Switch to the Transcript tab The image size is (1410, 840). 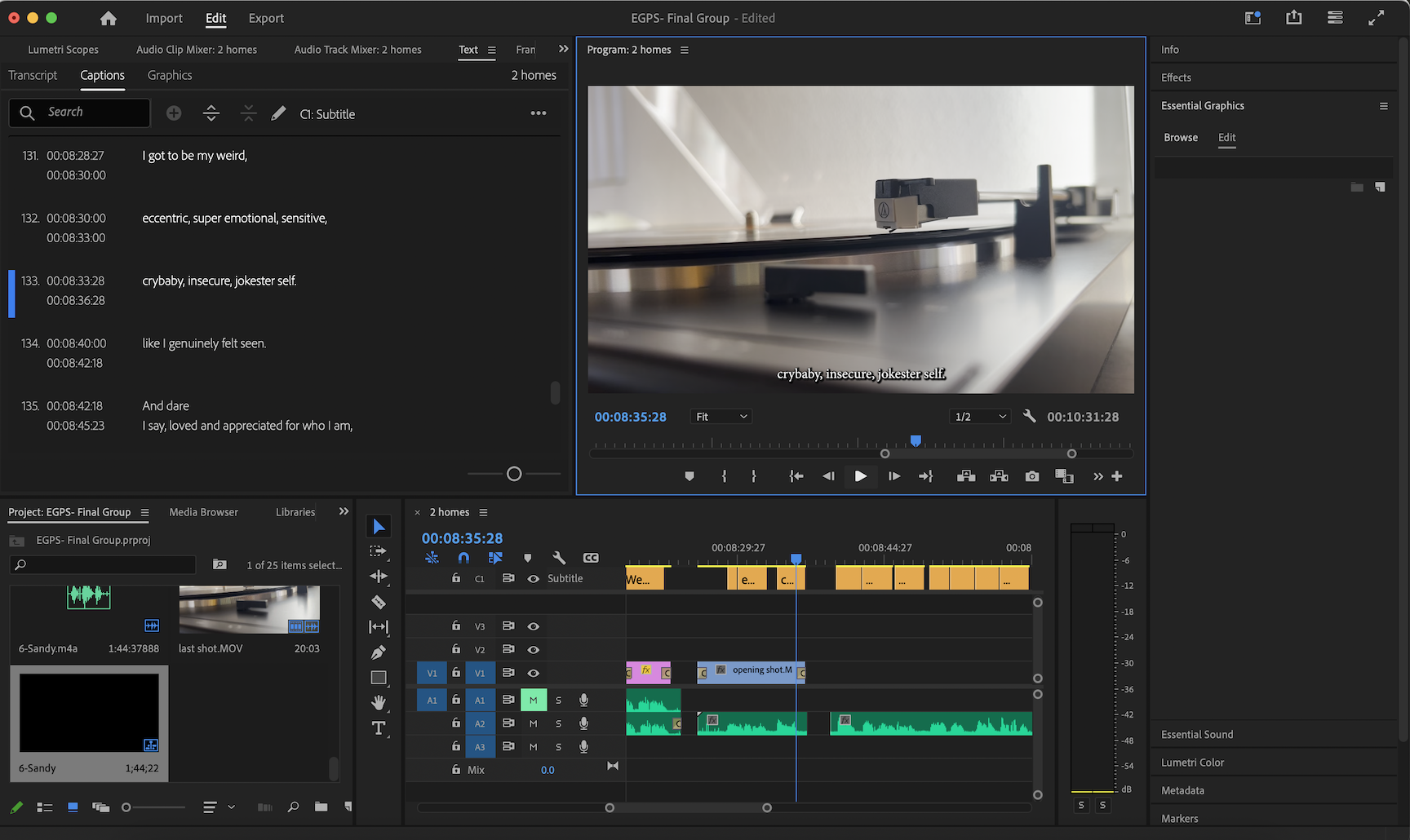click(33, 75)
